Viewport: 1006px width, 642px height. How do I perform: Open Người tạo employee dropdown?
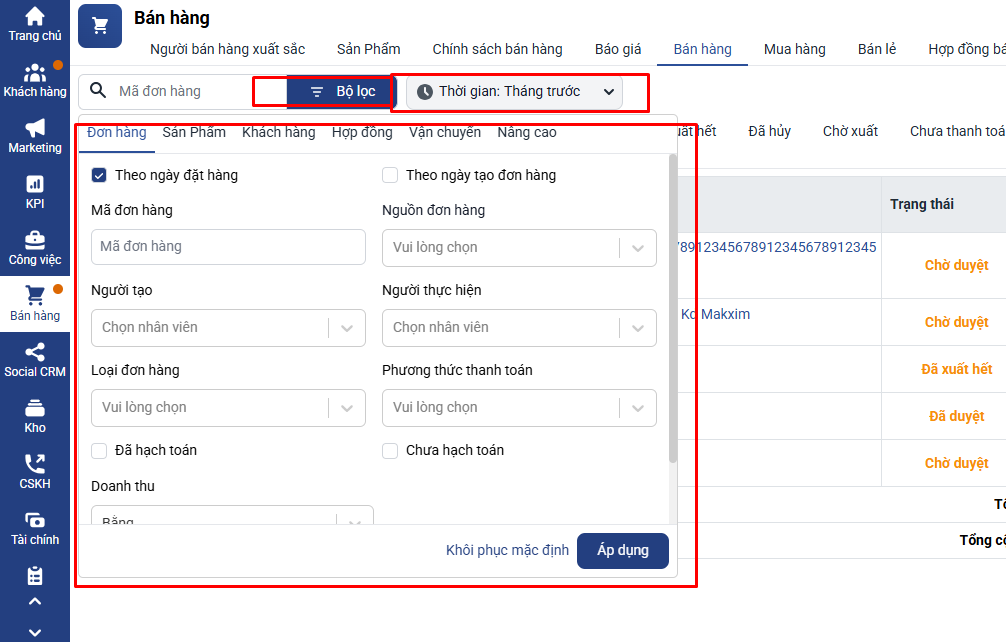coord(227,328)
